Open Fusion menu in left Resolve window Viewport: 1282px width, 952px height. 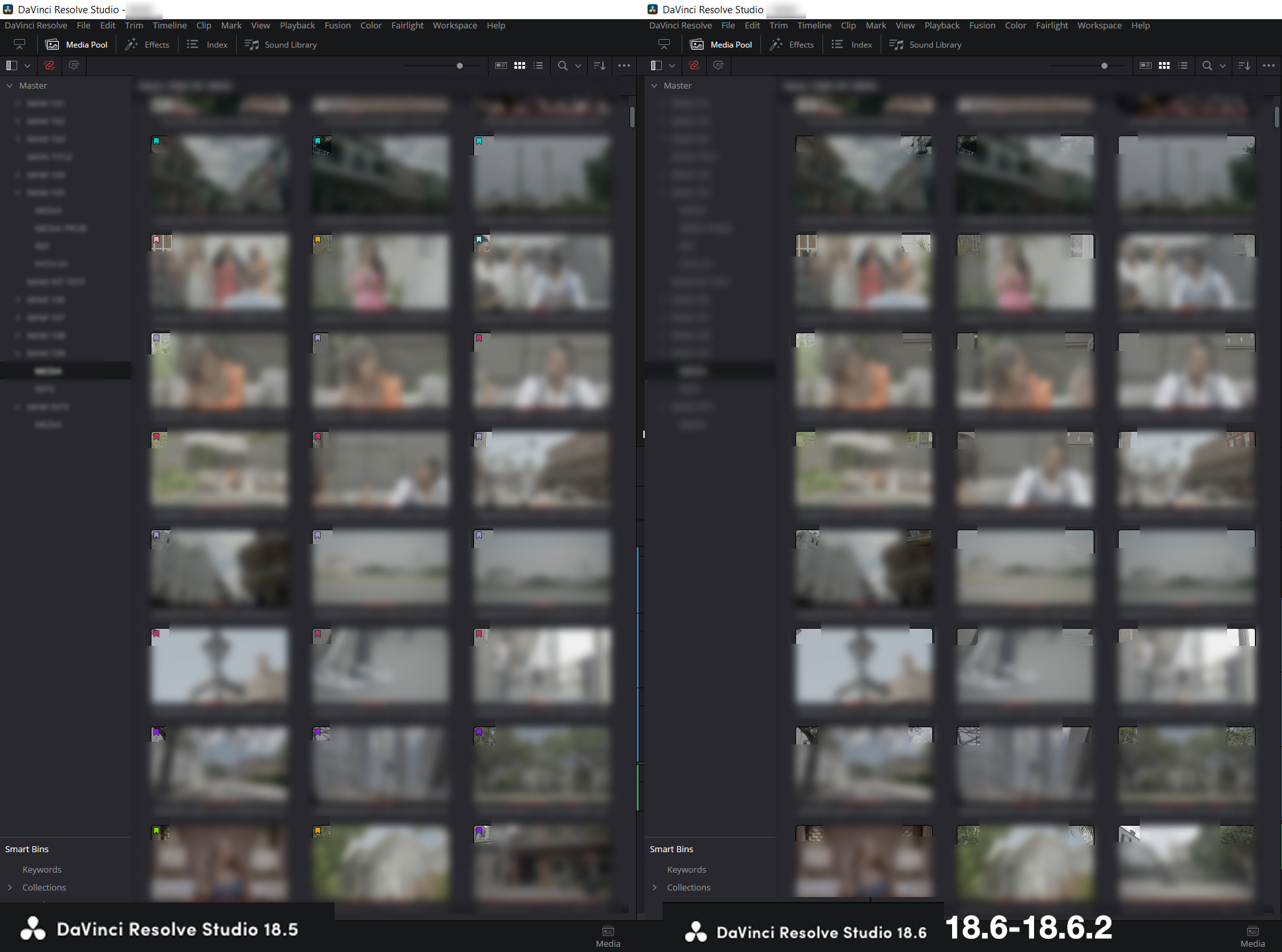[x=337, y=26]
